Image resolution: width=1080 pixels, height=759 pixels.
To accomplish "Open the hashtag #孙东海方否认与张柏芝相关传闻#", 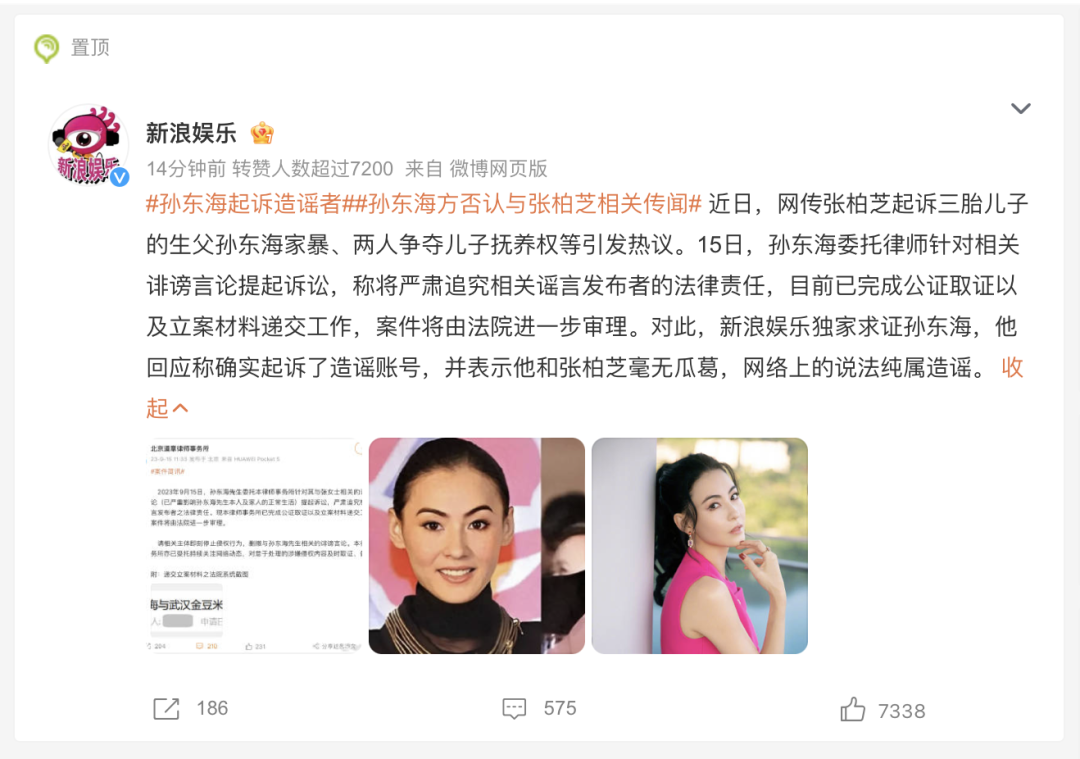I will [x=521, y=204].
